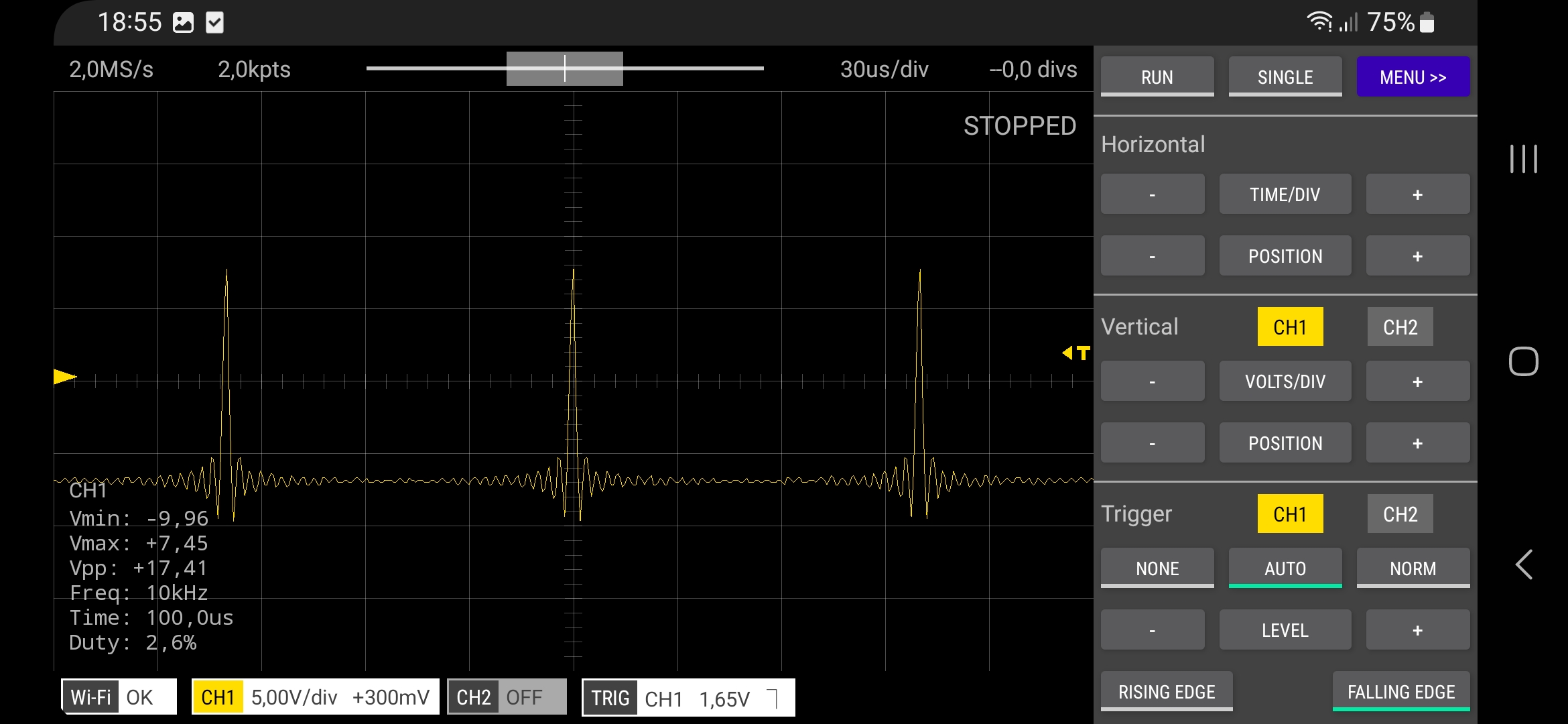Tap Android home button icon
The image size is (1568, 724).
click(x=1523, y=361)
